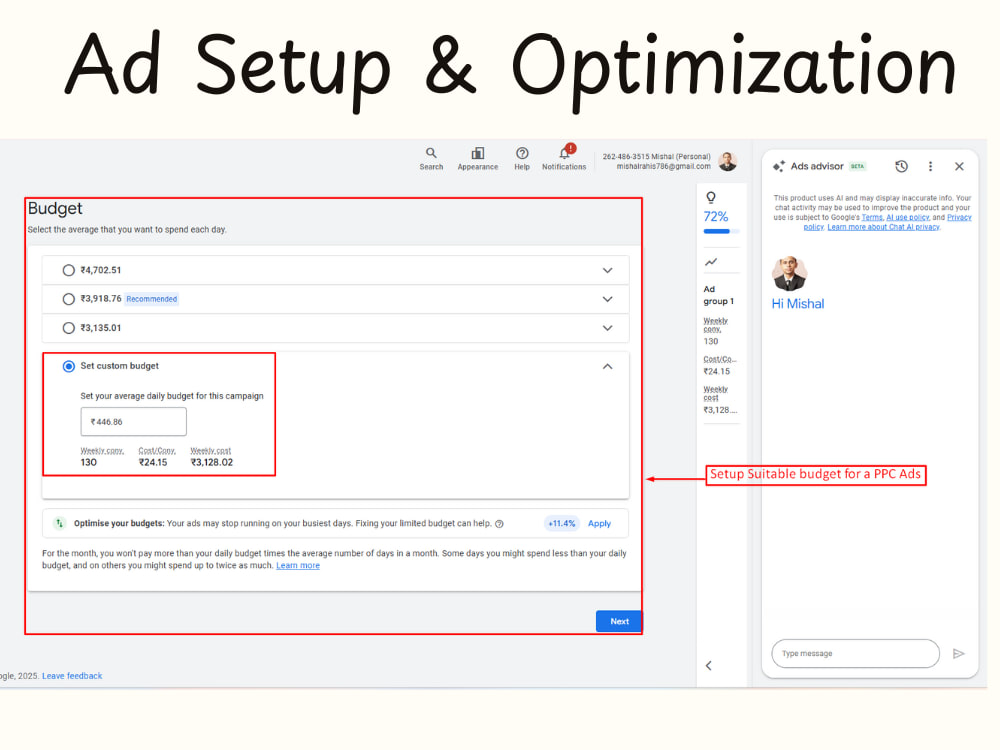Click the Ad group 1 label
This screenshot has height=750, width=1000.
coord(719,295)
